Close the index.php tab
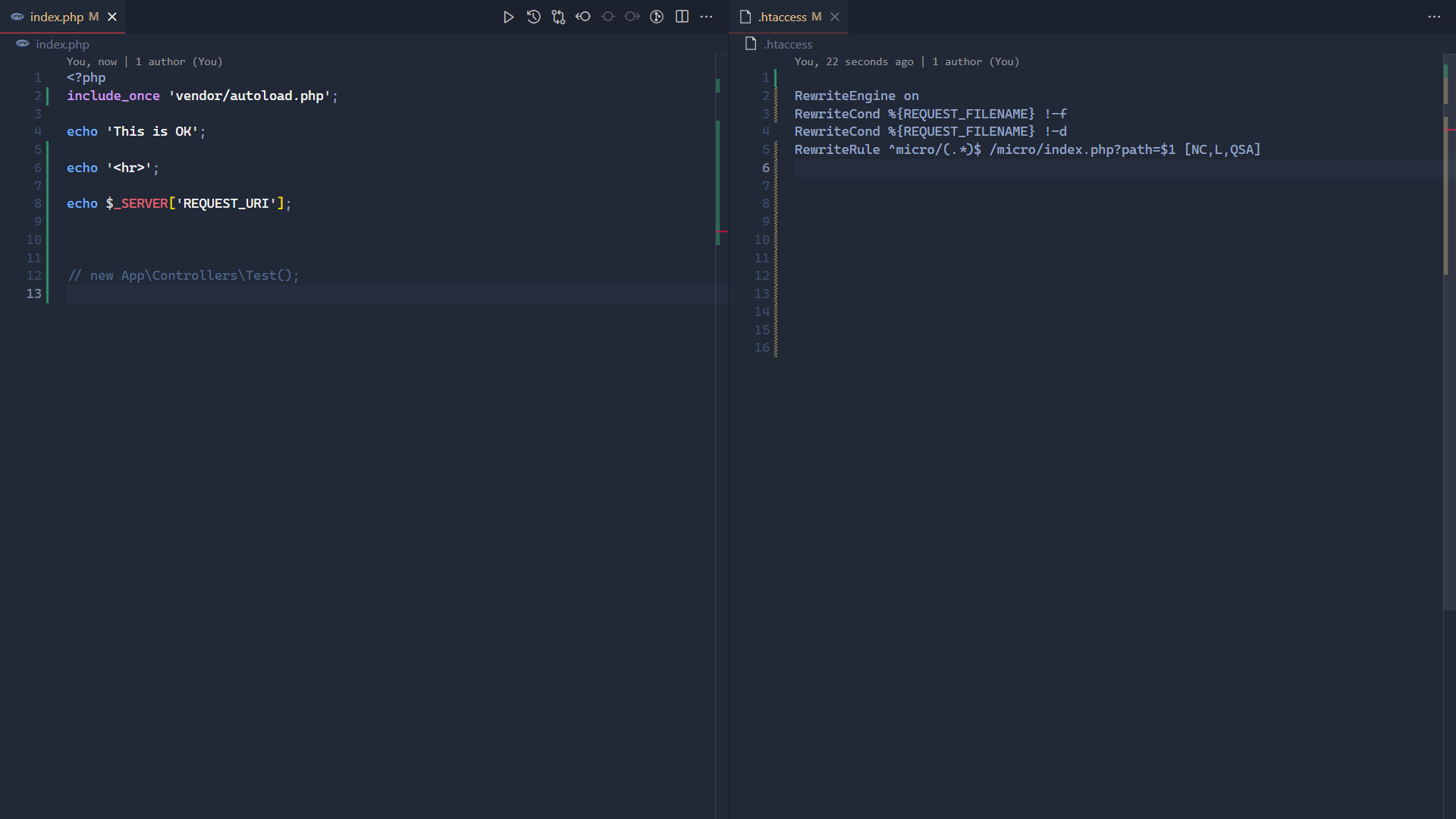Viewport: 1456px width, 819px height. pos(112,17)
